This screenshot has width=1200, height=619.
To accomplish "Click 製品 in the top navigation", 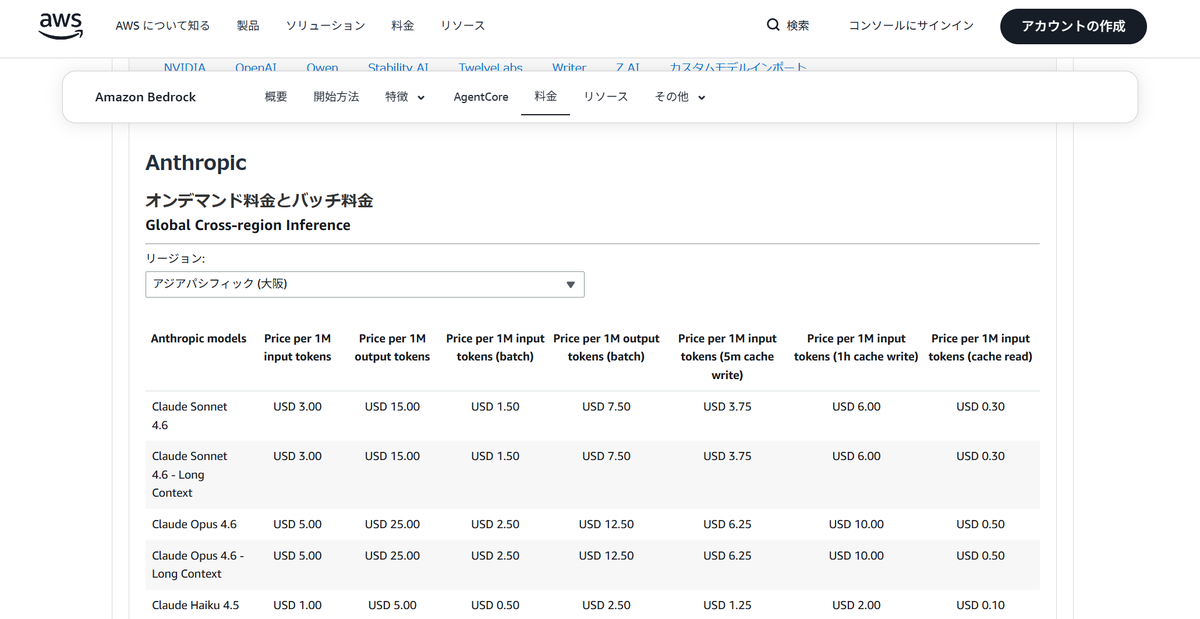I will click(x=248, y=26).
